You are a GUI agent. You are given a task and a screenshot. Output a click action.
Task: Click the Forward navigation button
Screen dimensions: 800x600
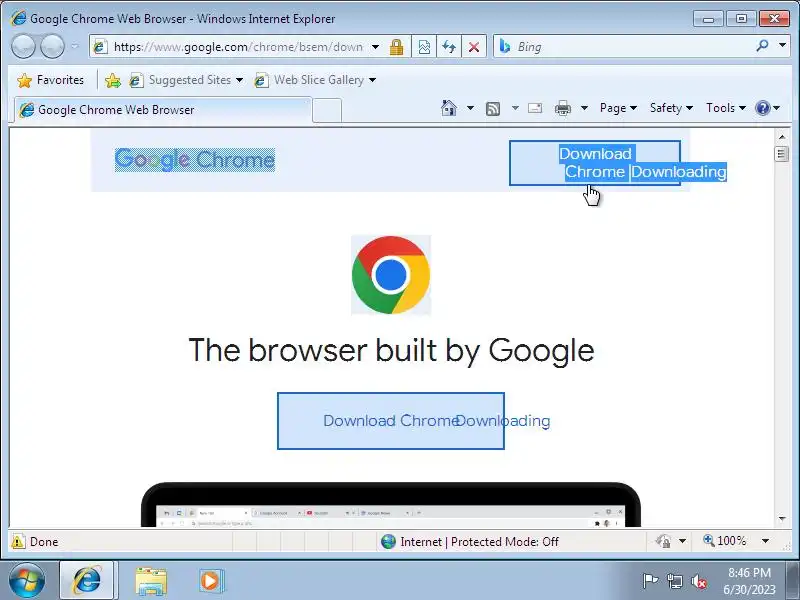[x=52, y=46]
